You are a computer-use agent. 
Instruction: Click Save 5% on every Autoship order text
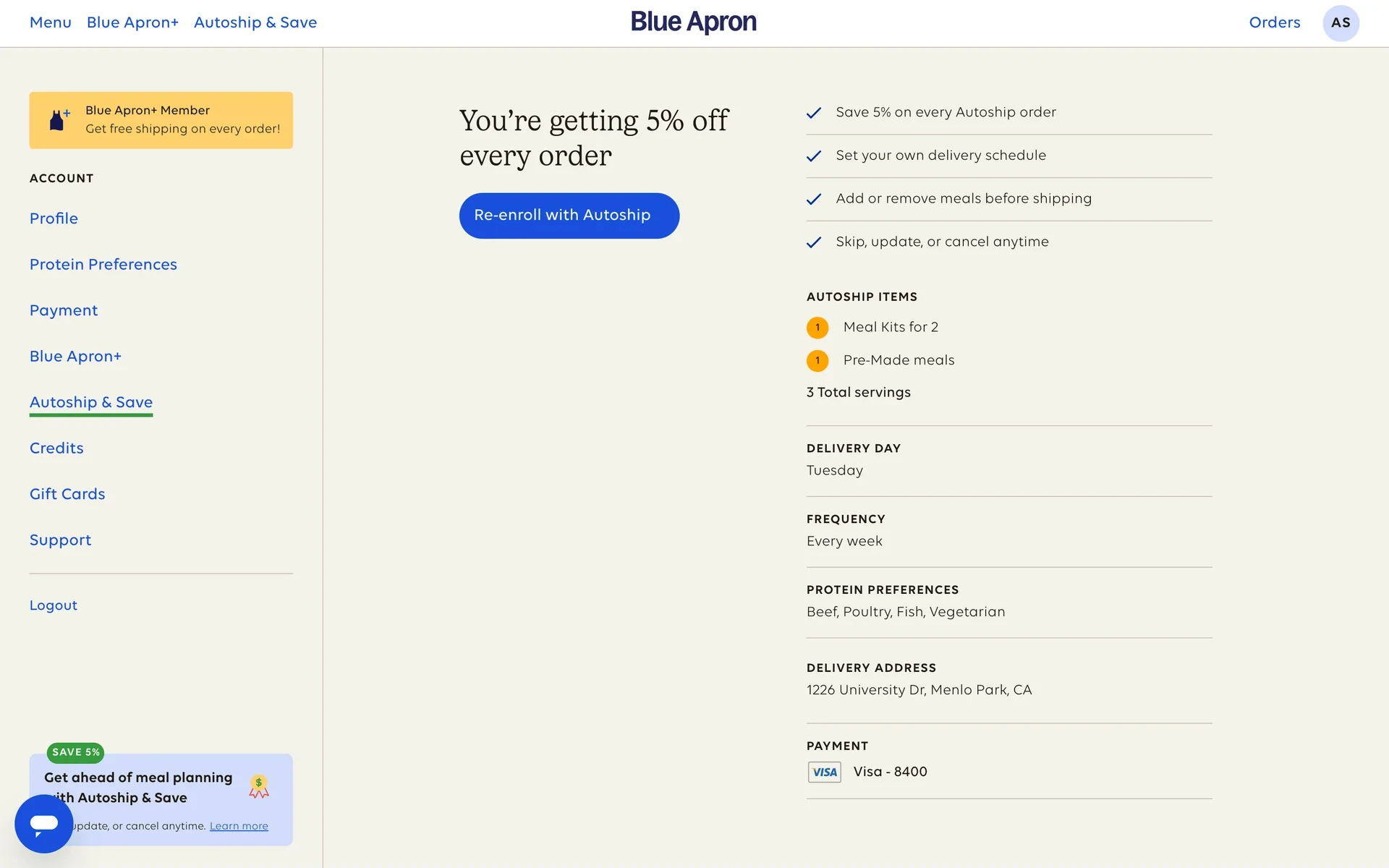point(946,113)
